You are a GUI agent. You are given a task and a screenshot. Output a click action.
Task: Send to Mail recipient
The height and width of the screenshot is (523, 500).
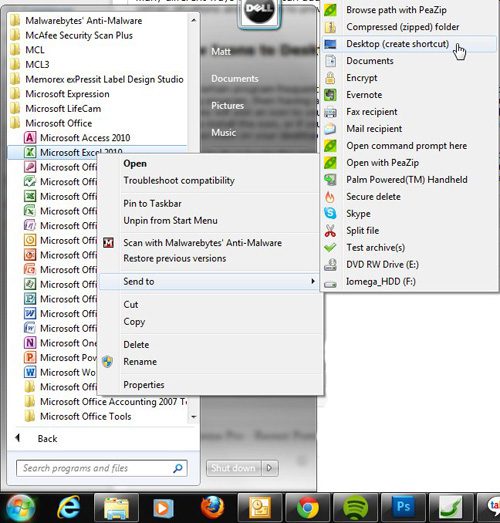(374, 129)
